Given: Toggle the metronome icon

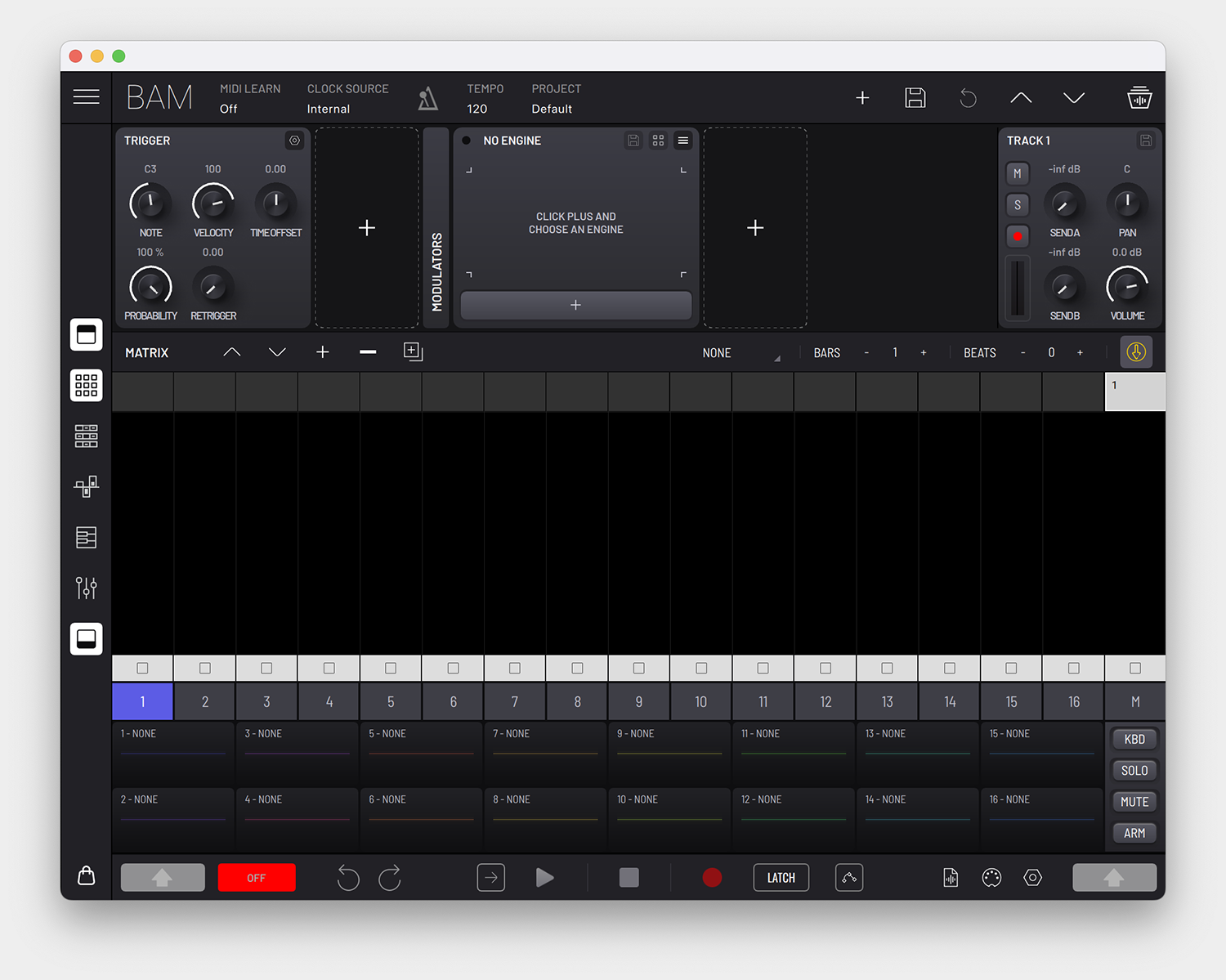Looking at the screenshot, I should click(x=427, y=99).
